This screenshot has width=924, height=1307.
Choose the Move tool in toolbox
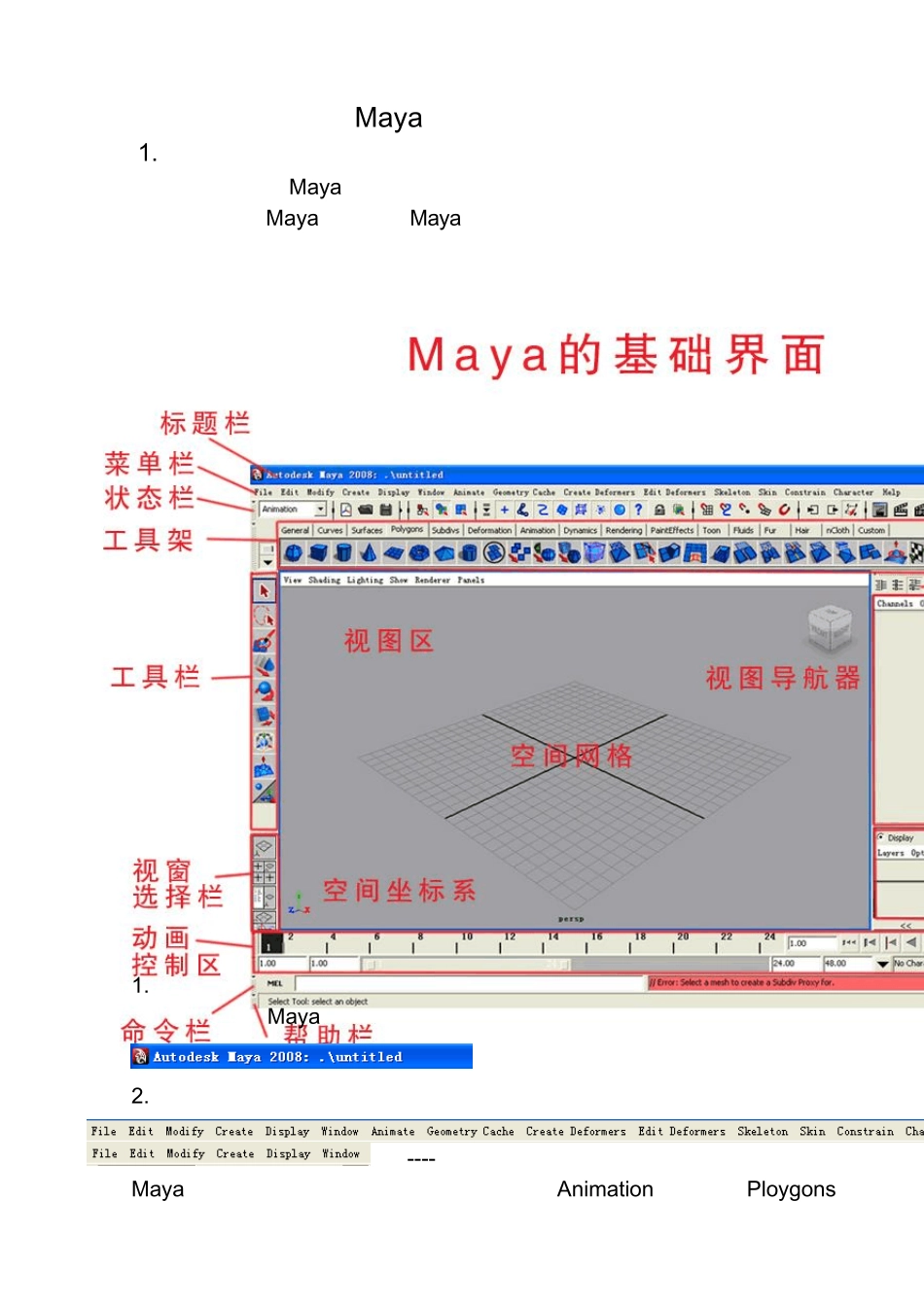click(x=264, y=666)
